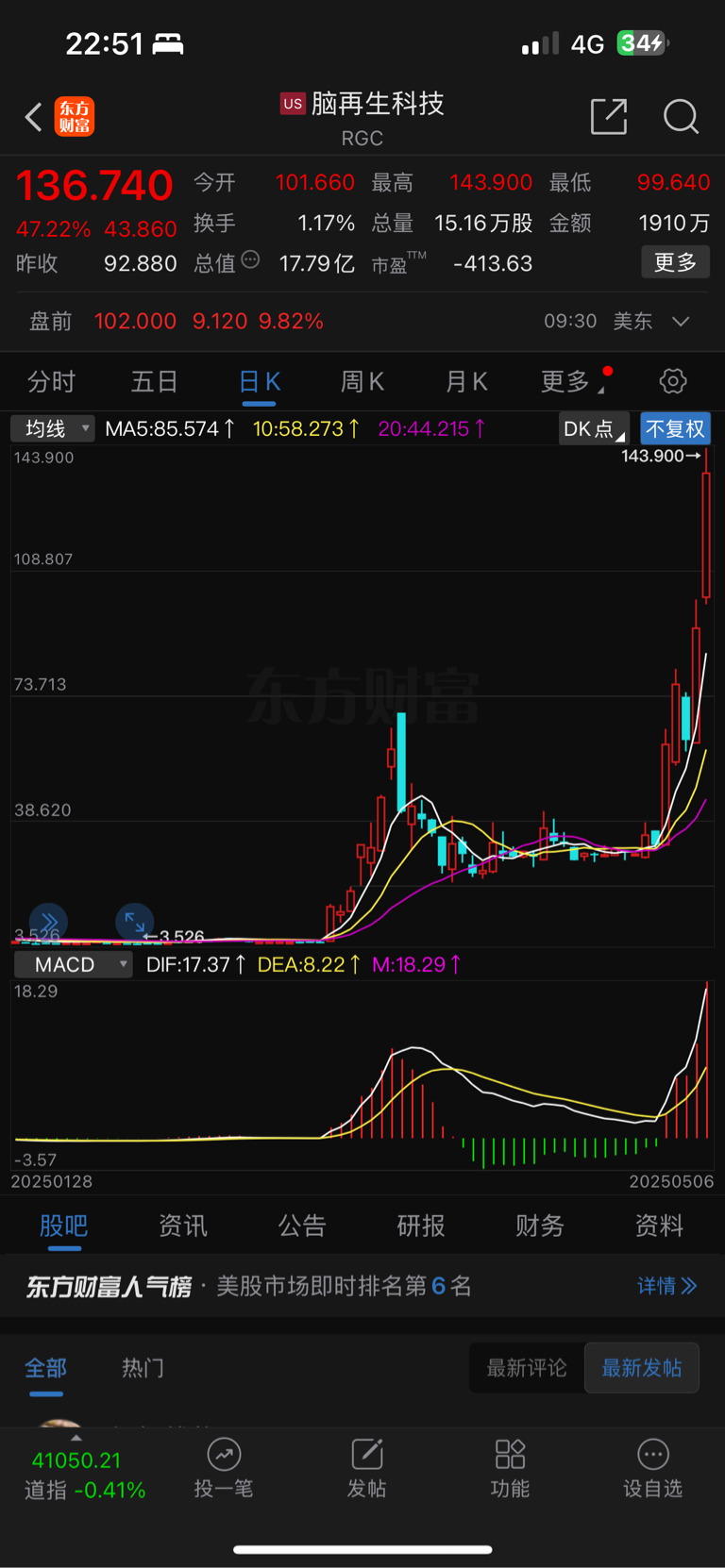Tap 更多 button in quote panel
This screenshot has height=1568, width=725.
[x=676, y=262]
